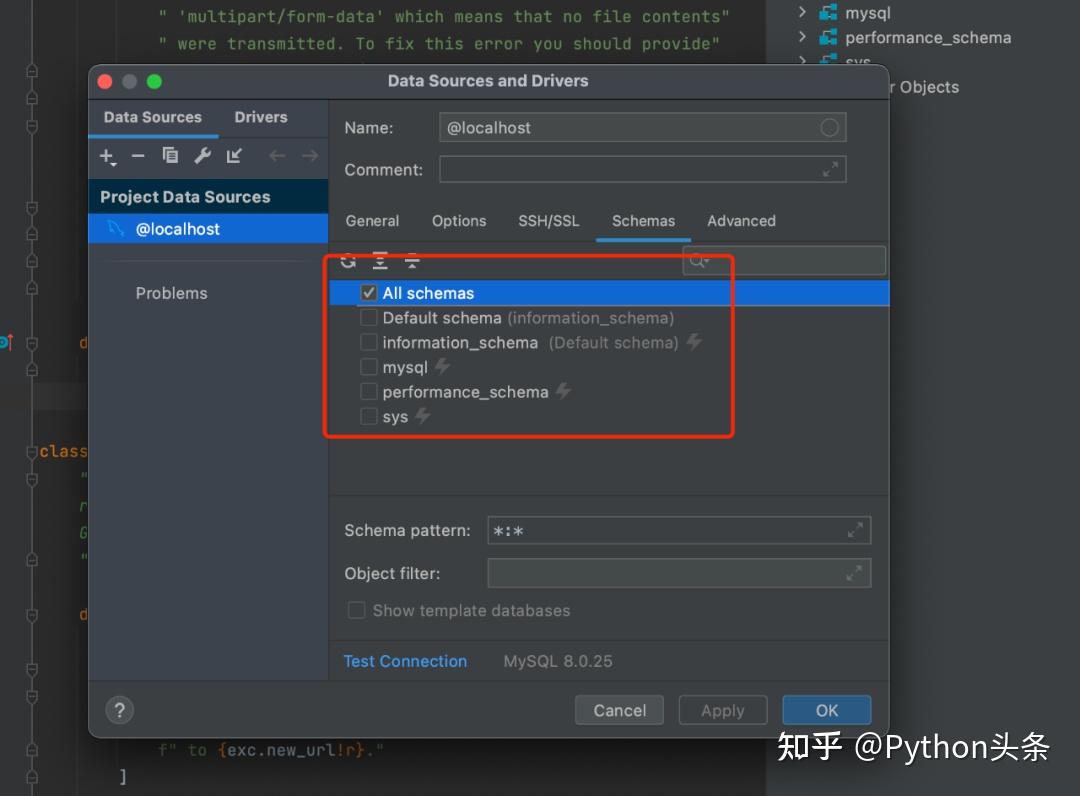Open the Advanced tab

click(x=741, y=221)
